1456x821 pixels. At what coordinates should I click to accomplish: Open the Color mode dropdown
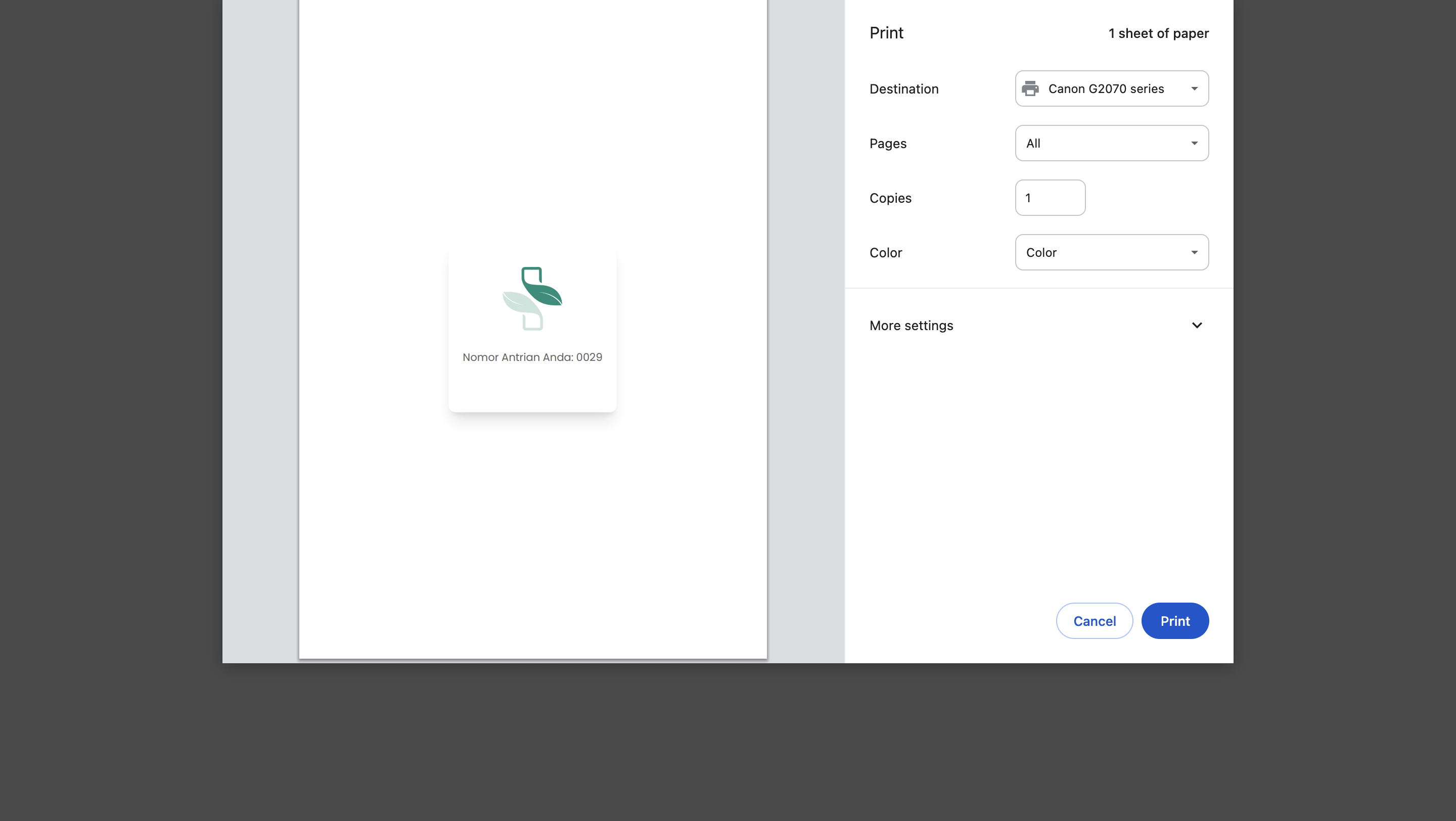click(x=1111, y=253)
